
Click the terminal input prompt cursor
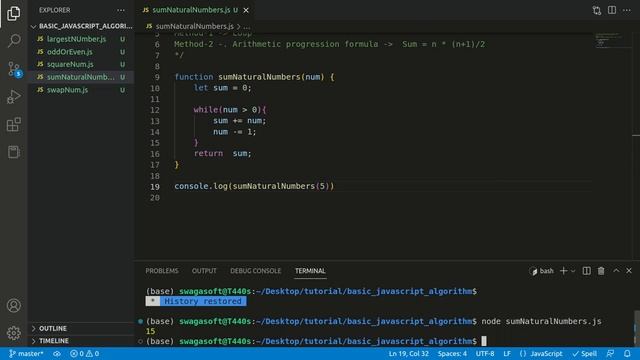tap(484, 341)
